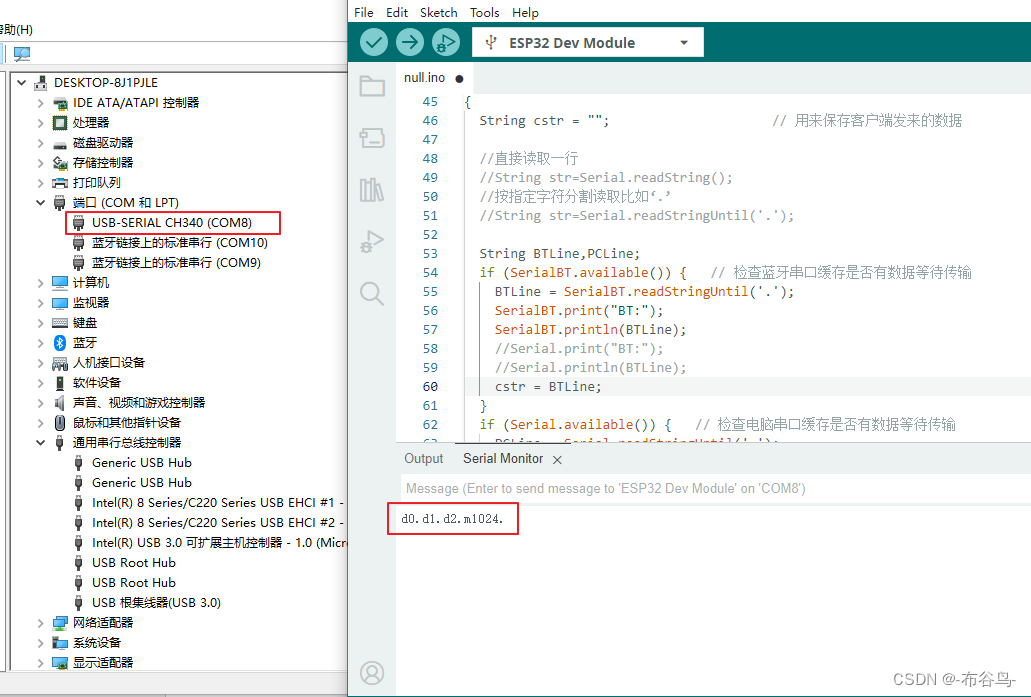Switch to the Output tab
Image resolution: width=1031 pixels, height=697 pixels.
click(x=423, y=458)
